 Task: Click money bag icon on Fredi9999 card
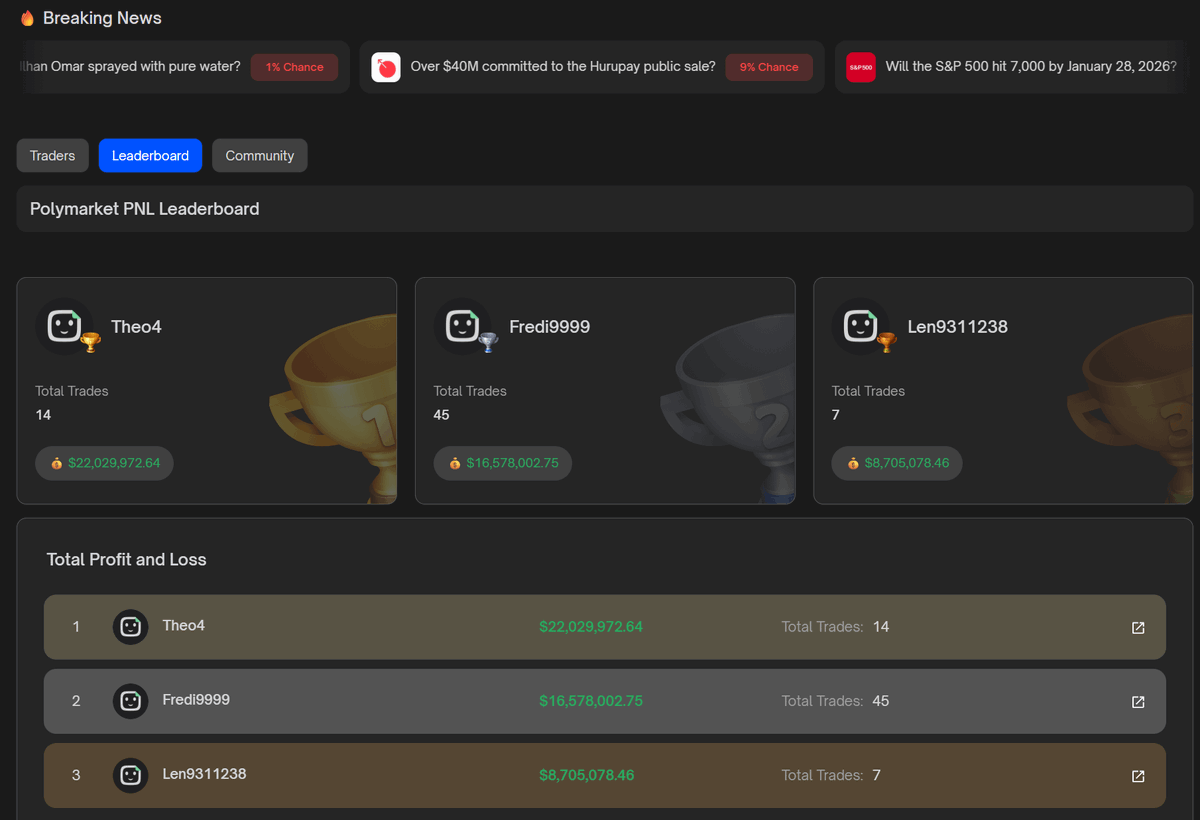tap(455, 463)
